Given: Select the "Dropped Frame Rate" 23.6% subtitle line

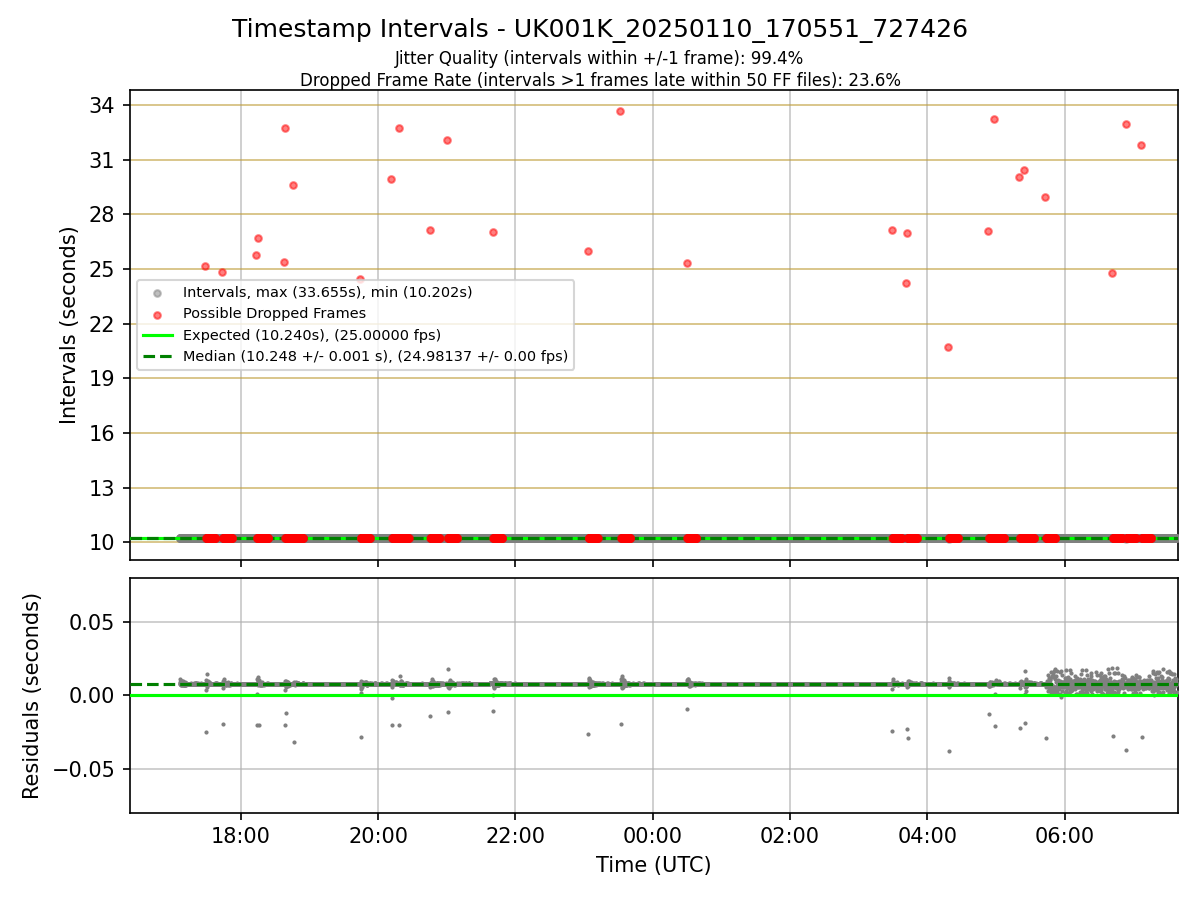Looking at the screenshot, I should pyautogui.click(x=600, y=80).
